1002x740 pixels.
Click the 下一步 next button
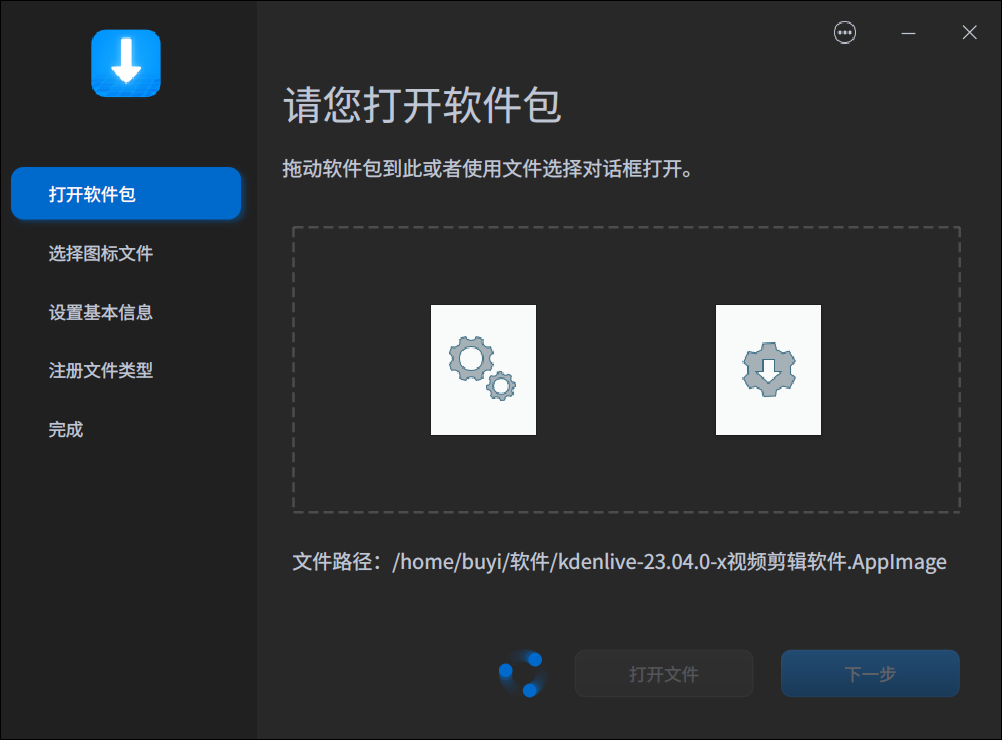[x=869, y=673]
